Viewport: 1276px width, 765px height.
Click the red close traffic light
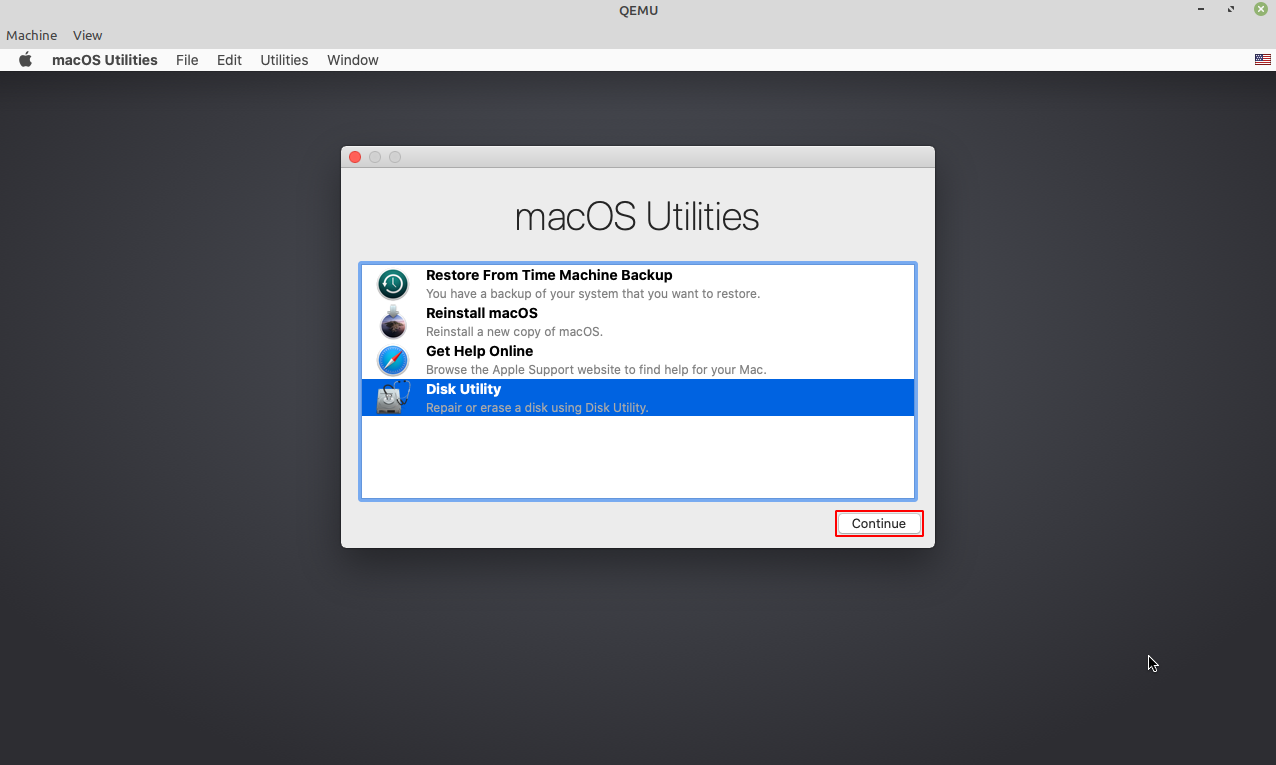(x=355, y=157)
